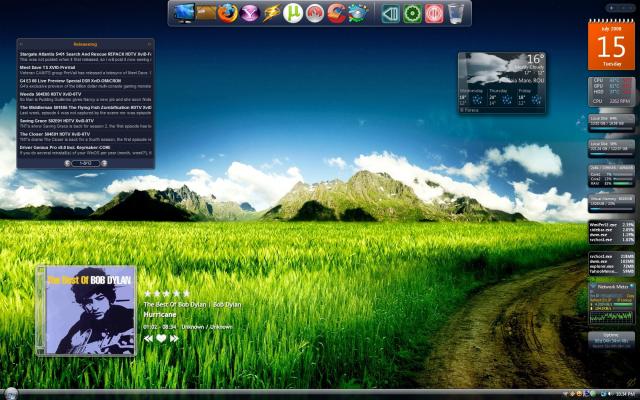The image size is (640, 400).
Task: Open the blue monitor icon in the dock
Action: [184, 13]
